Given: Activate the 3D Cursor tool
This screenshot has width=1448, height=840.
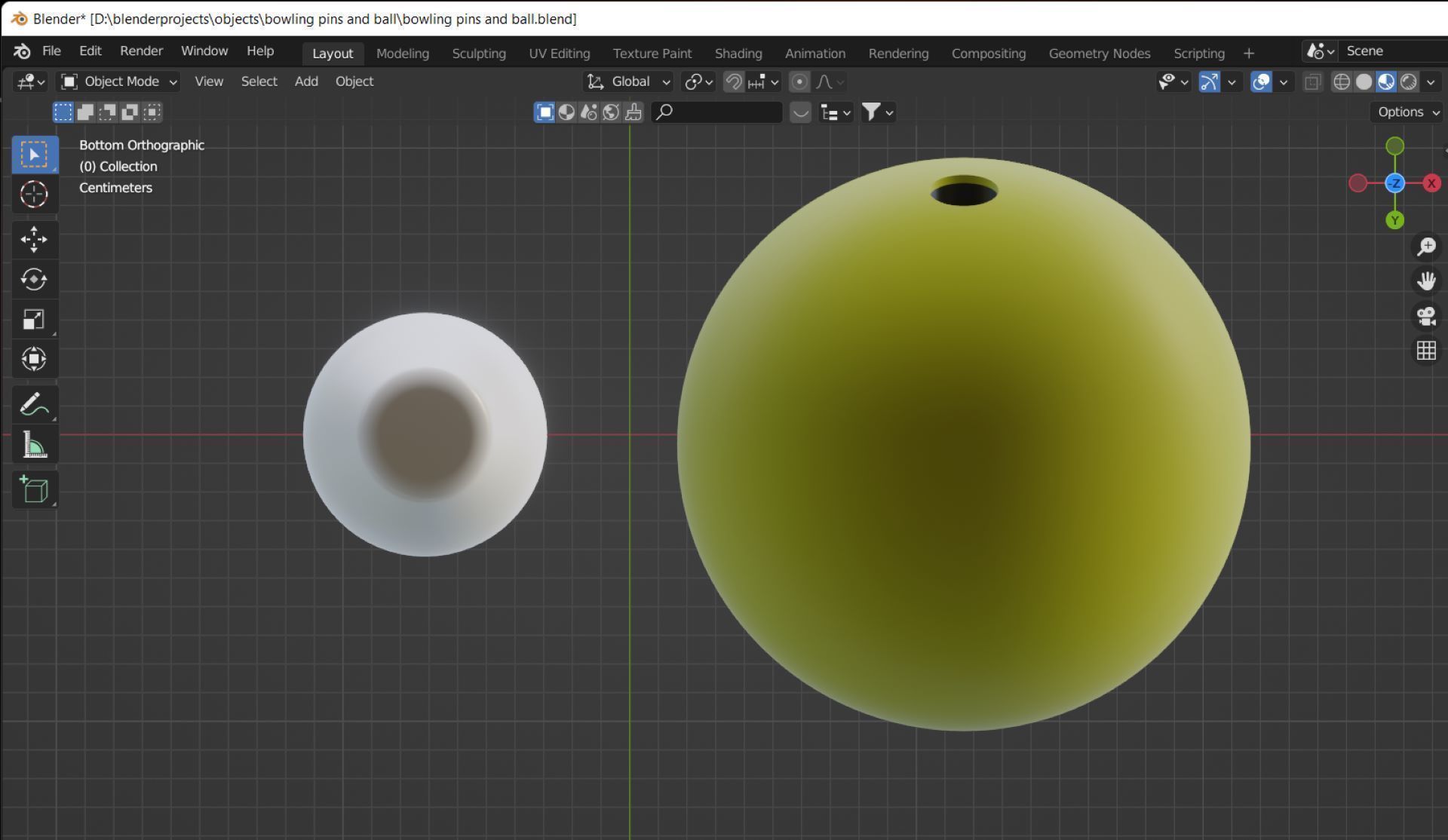Looking at the screenshot, I should tap(34, 195).
